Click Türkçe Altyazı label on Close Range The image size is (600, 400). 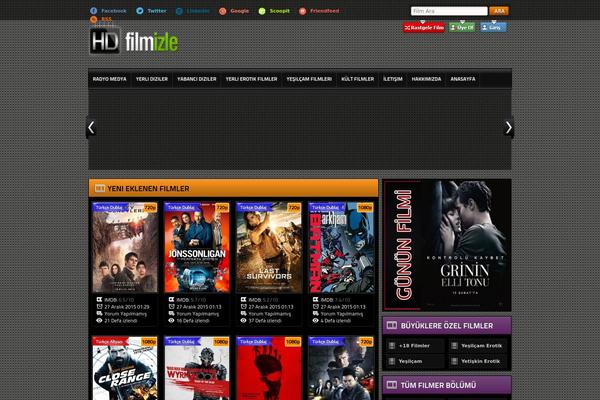(109, 341)
